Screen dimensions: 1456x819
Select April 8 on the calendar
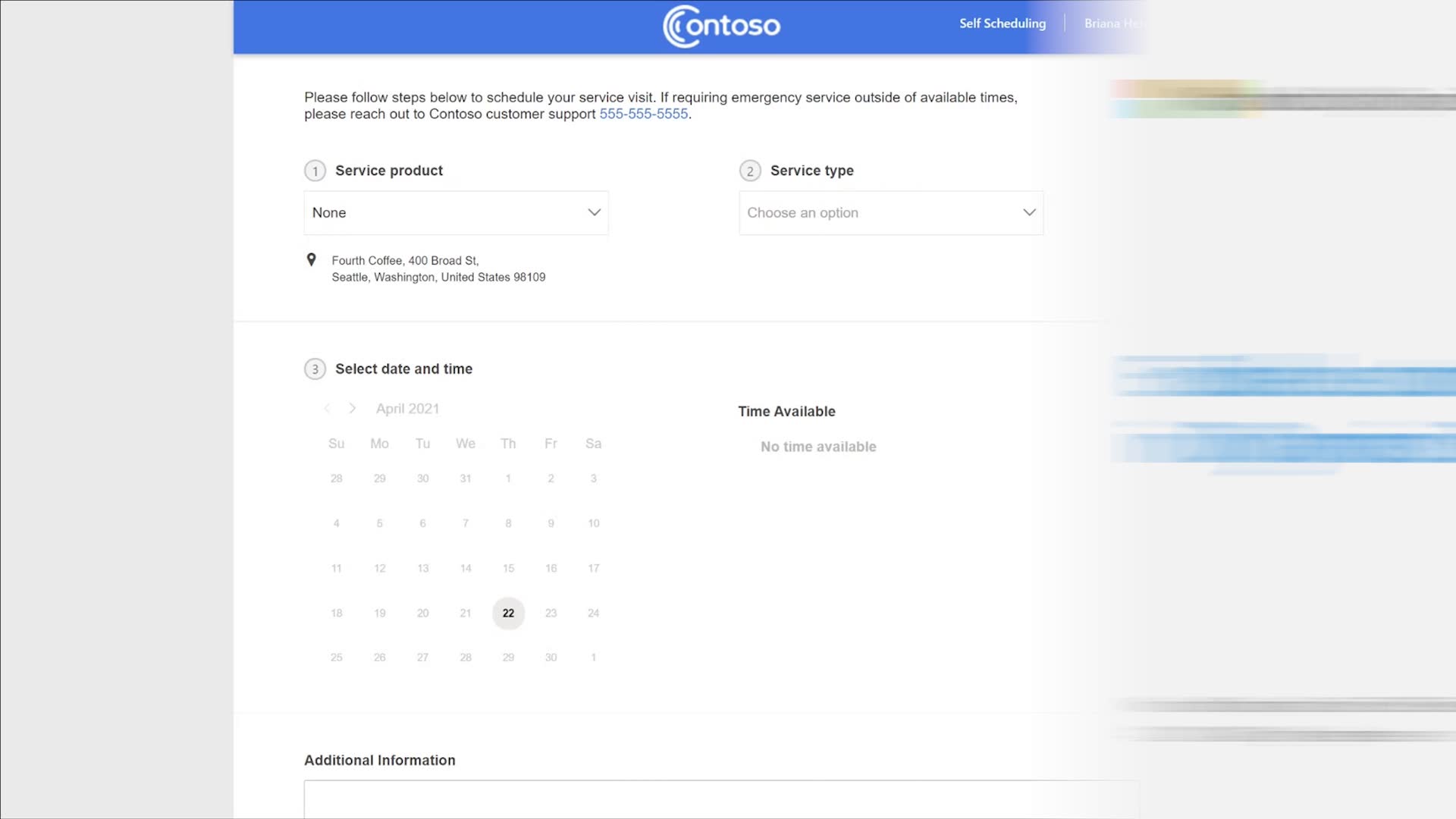508,523
